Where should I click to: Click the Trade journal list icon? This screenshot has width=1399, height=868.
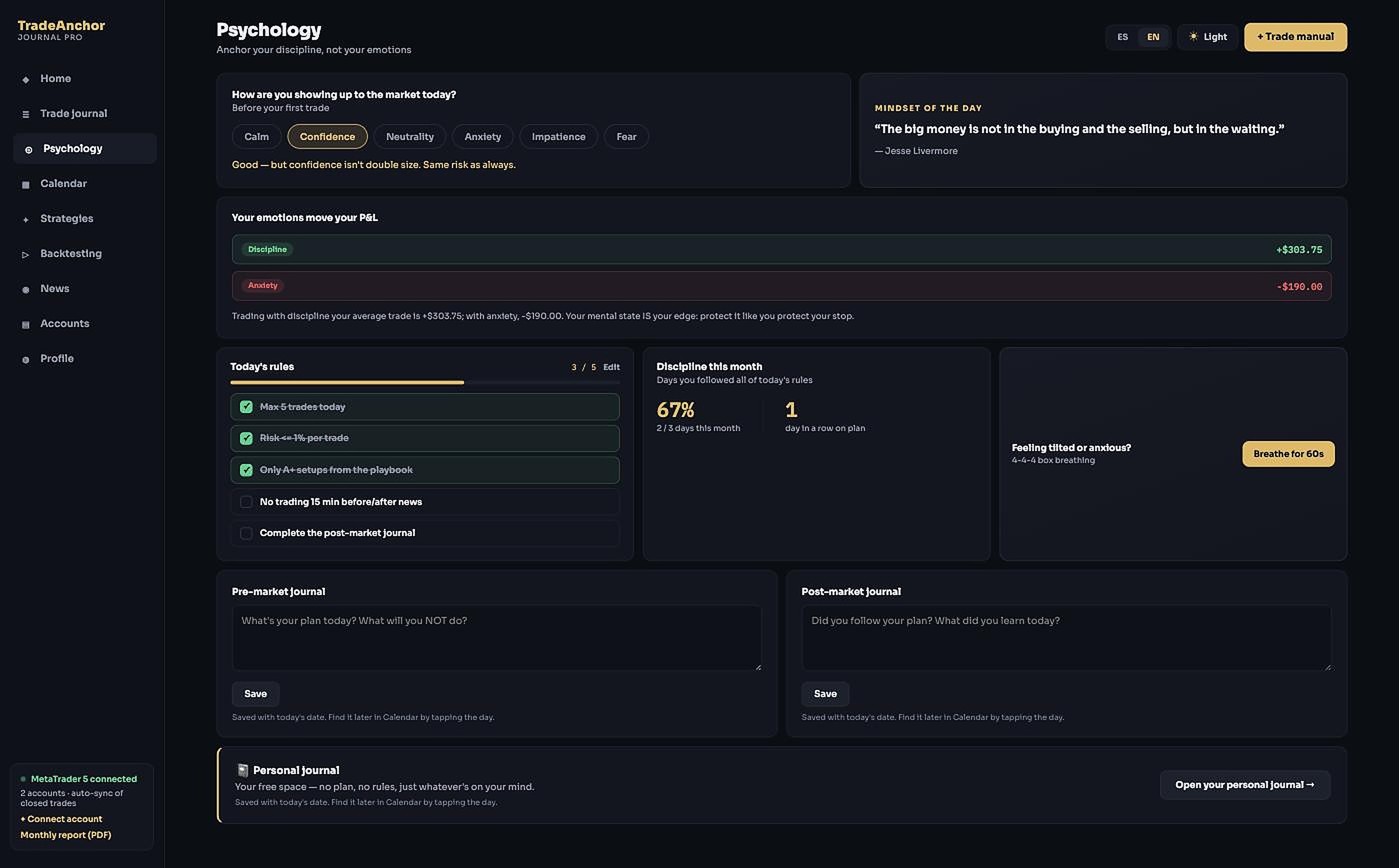(25, 114)
